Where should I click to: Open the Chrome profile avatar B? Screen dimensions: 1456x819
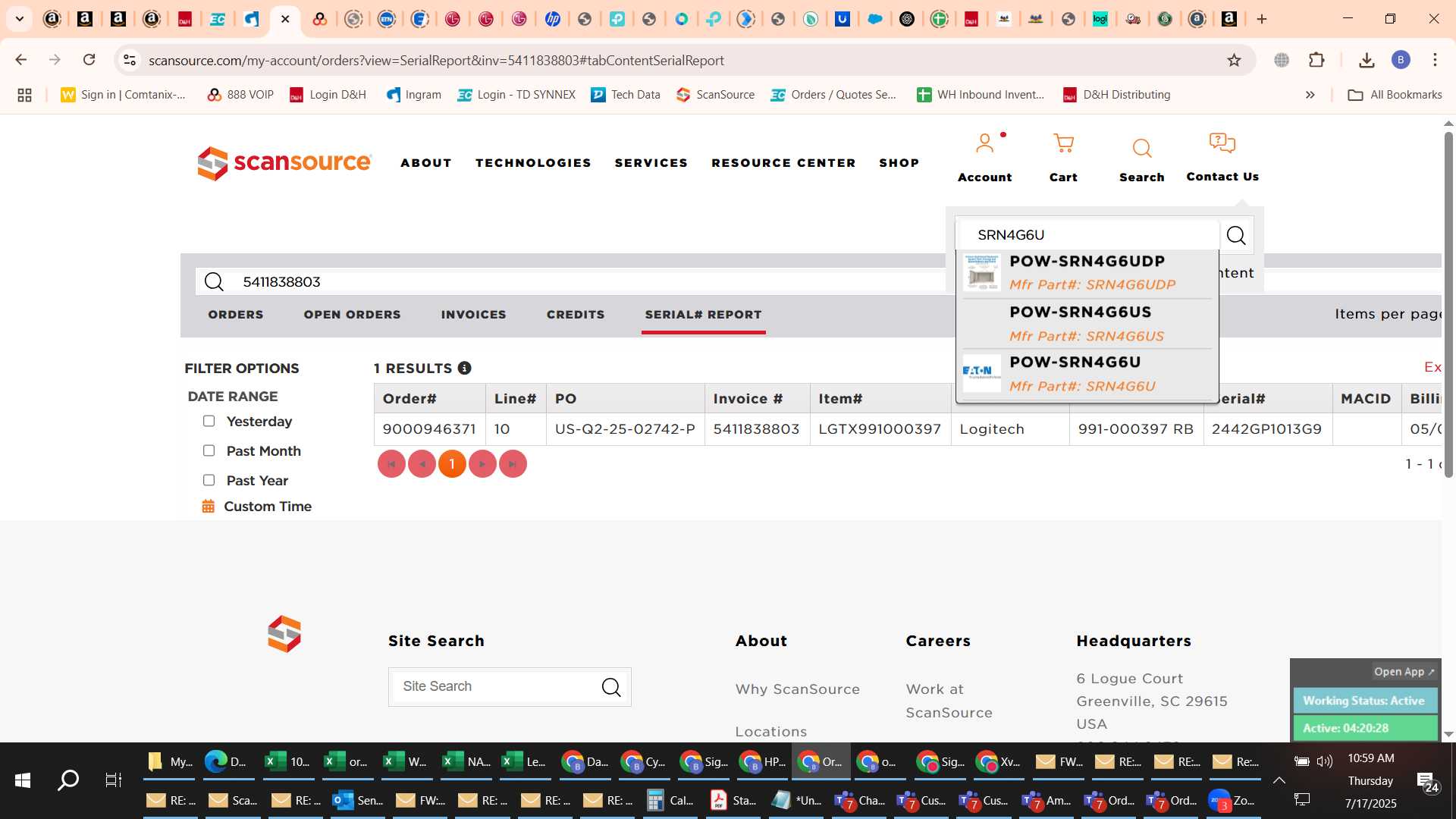pyautogui.click(x=1401, y=60)
